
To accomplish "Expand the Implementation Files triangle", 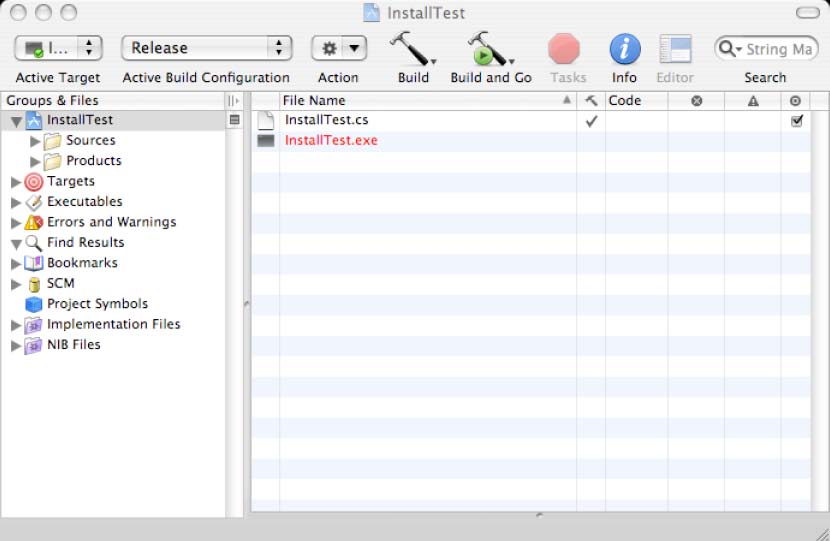I will [x=16, y=325].
